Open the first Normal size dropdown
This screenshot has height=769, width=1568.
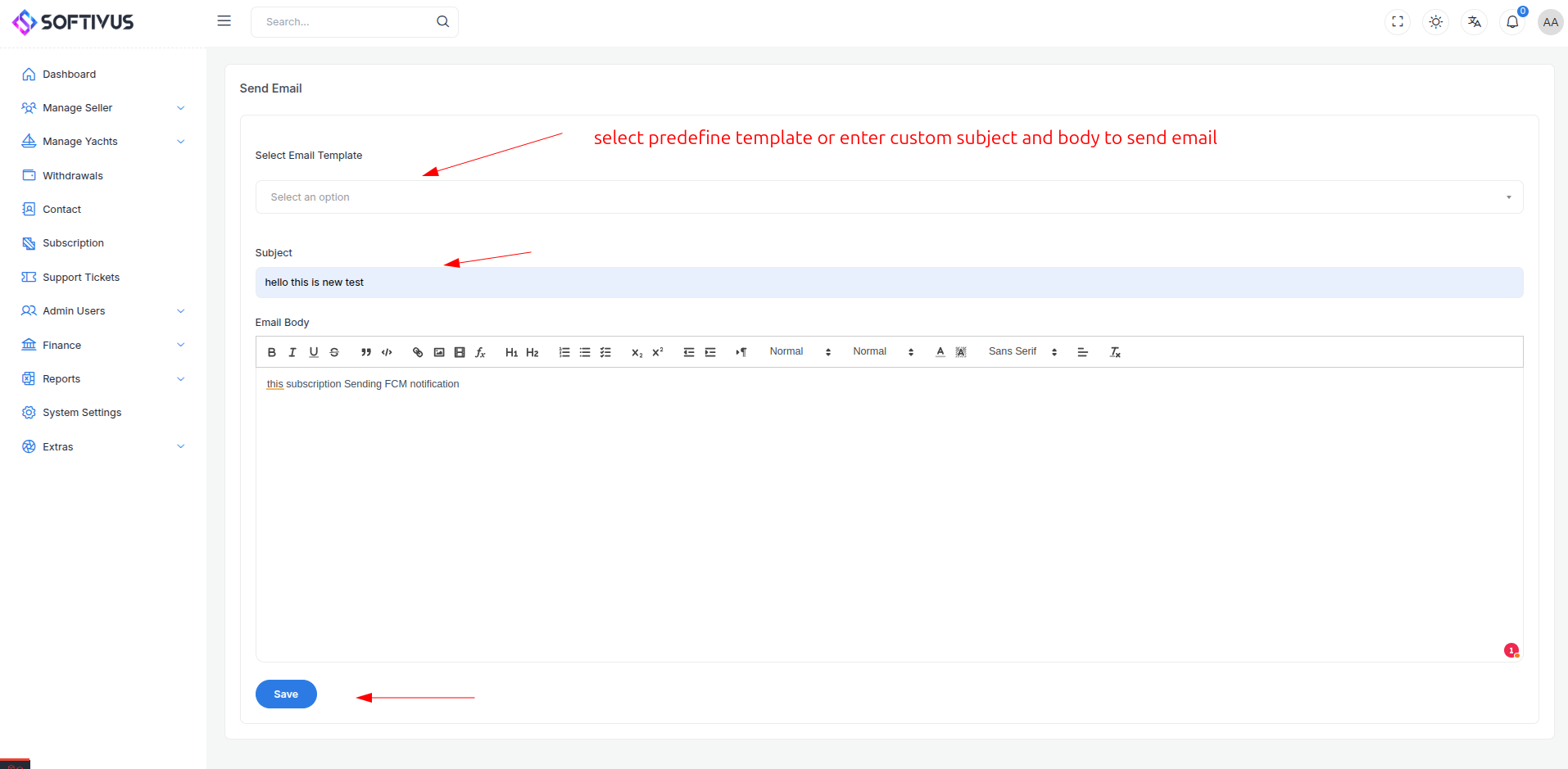coord(800,352)
